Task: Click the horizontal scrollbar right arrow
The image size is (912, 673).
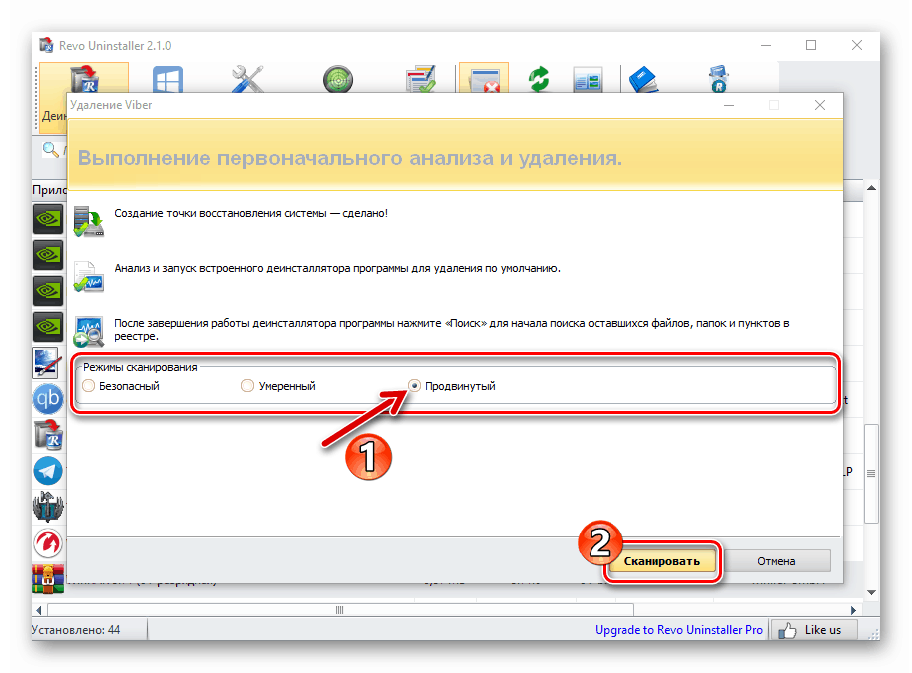Action: pos(853,610)
